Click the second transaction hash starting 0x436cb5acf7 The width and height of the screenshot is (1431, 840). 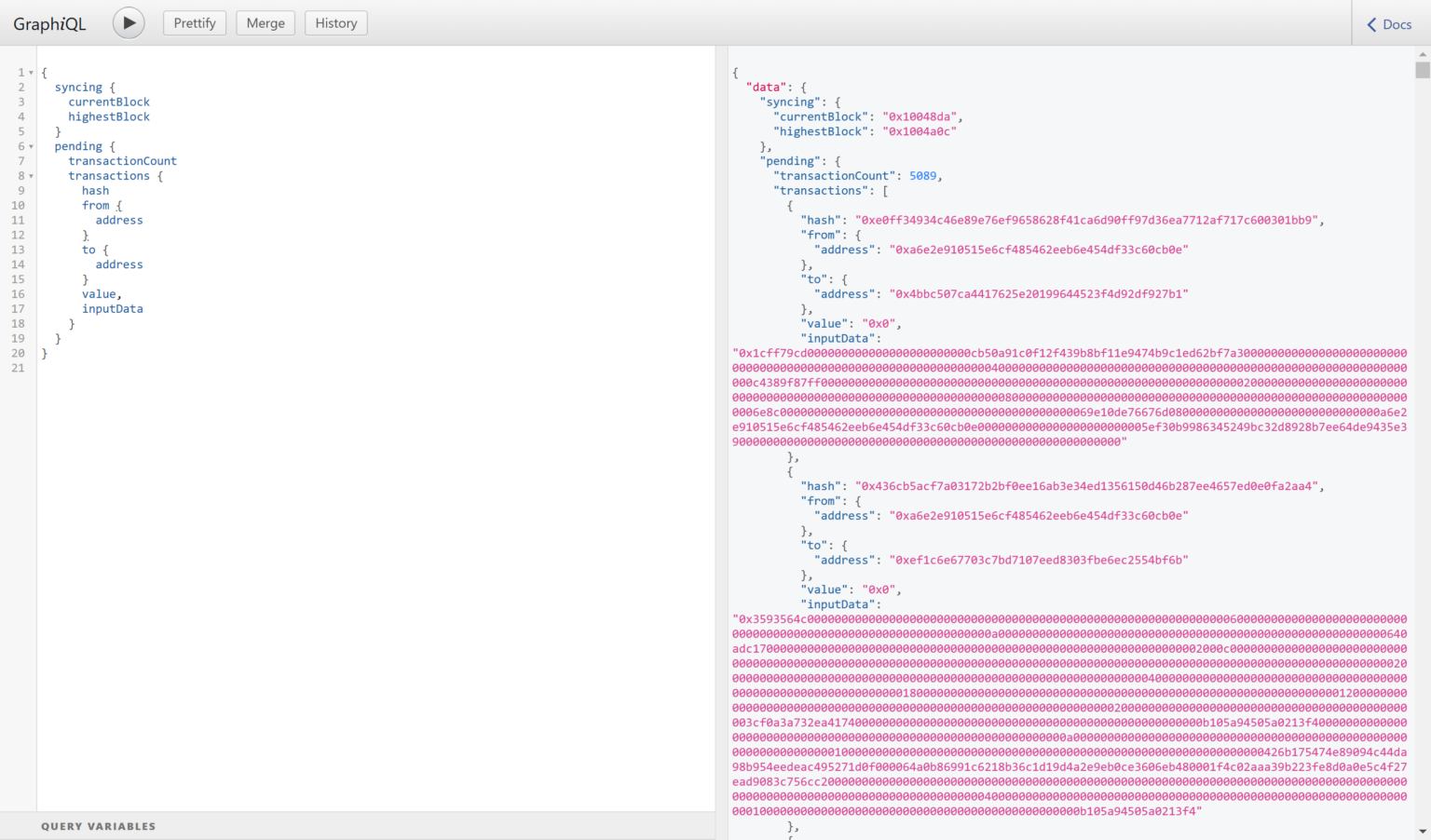coord(1087,486)
